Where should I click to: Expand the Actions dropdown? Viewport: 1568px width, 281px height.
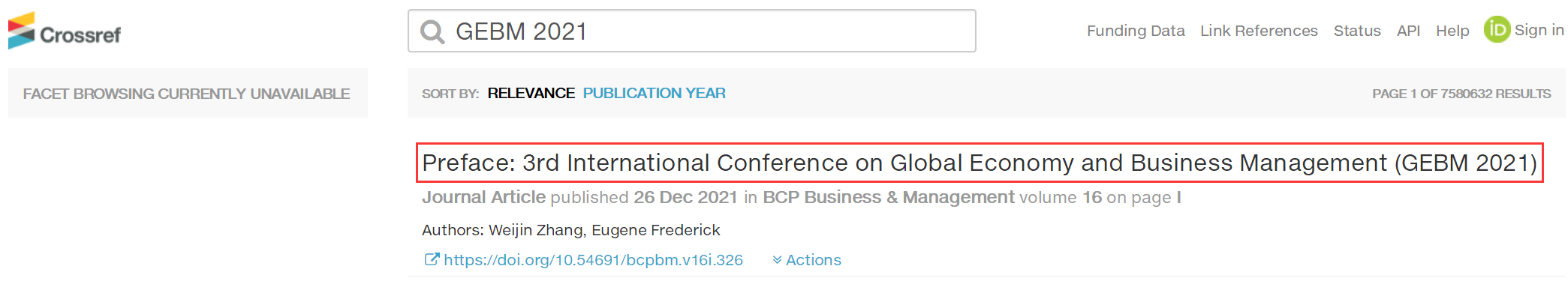coord(807,260)
